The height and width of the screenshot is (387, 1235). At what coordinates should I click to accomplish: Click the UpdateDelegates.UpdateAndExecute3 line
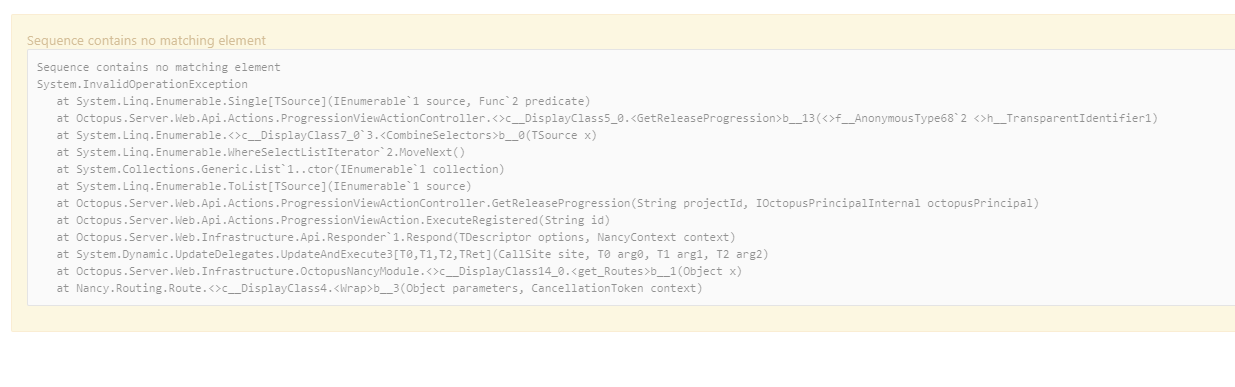(x=412, y=254)
